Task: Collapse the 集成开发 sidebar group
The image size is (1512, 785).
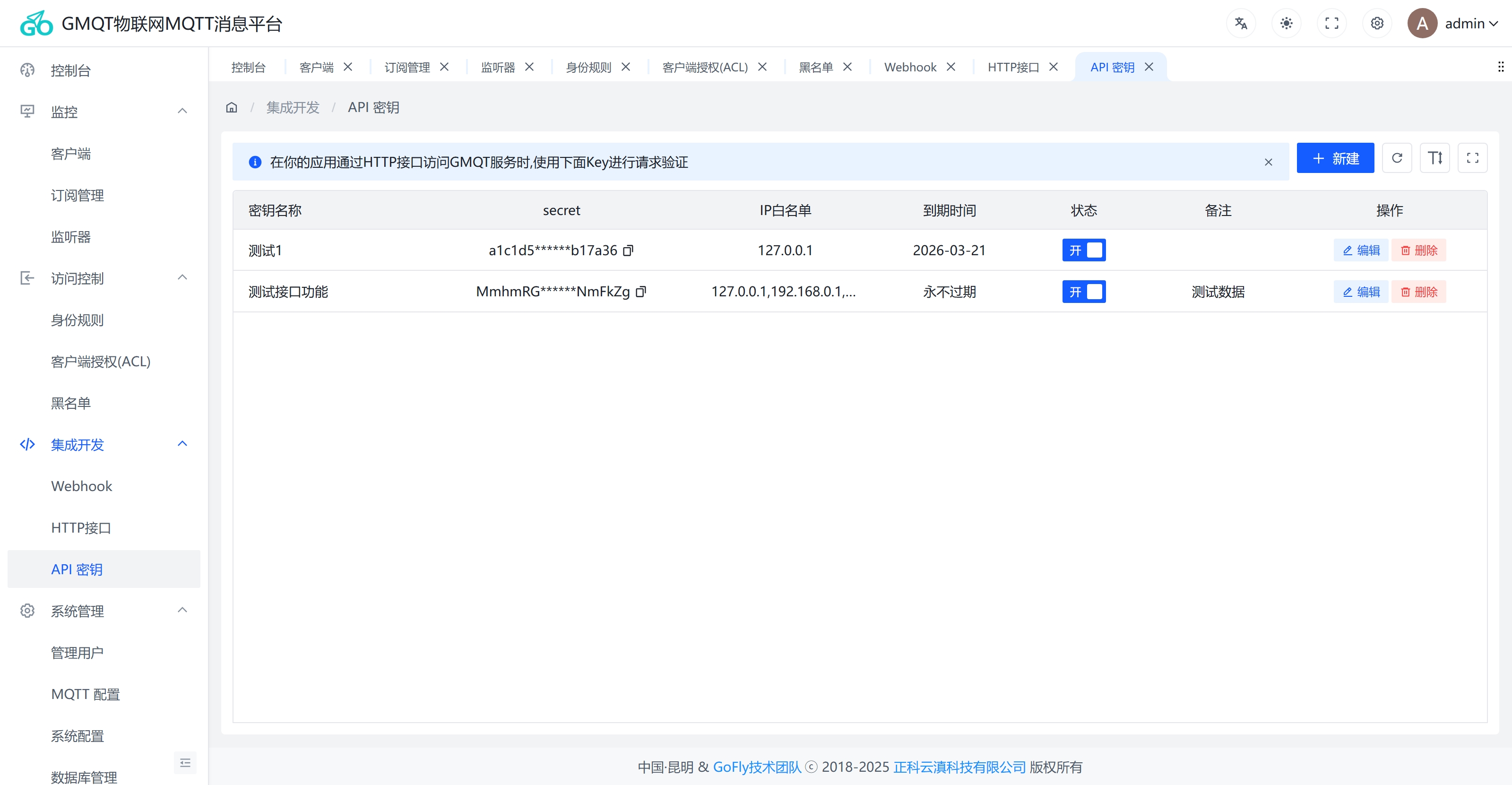Action: (182, 444)
